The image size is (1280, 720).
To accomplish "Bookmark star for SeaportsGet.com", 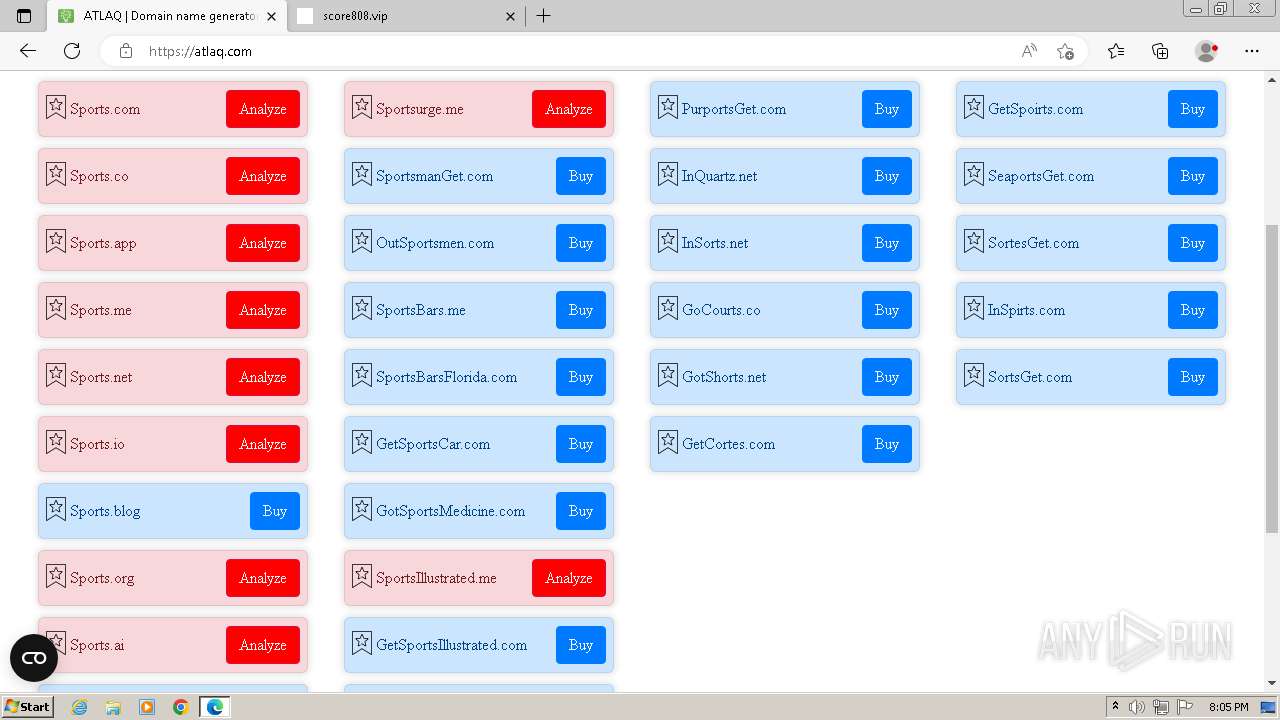I will [974, 174].
